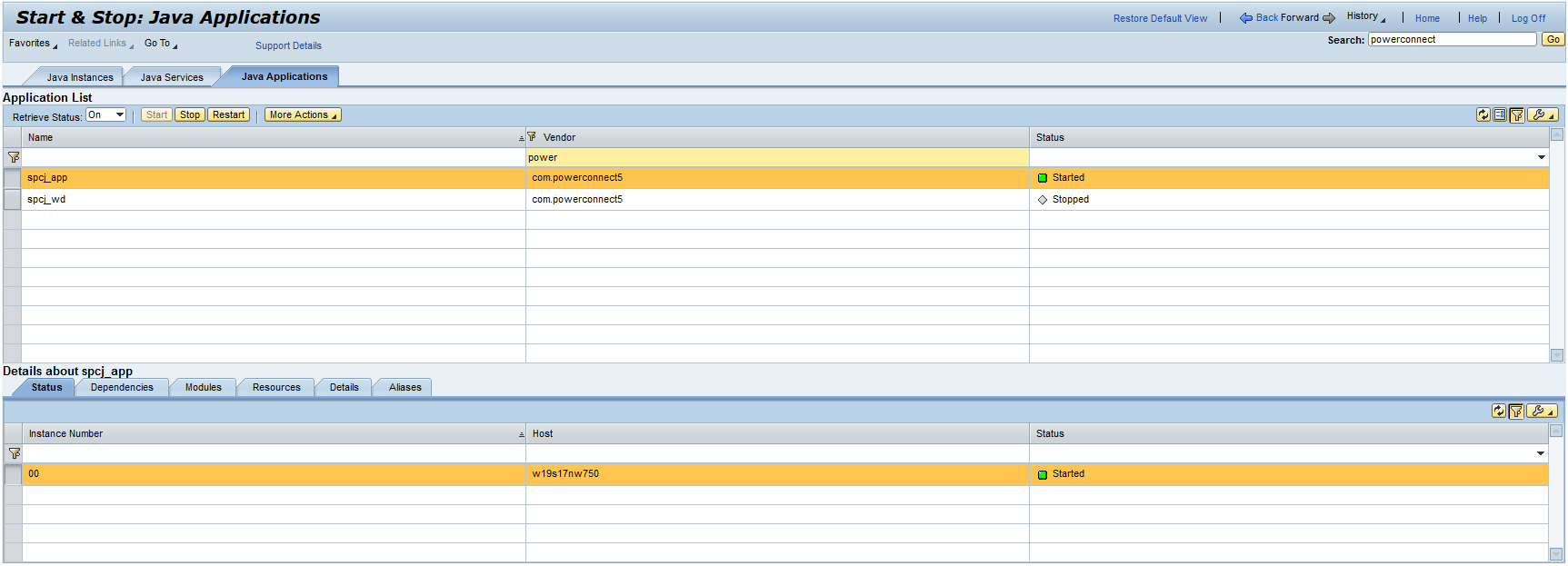This screenshot has width=1568, height=566.
Task: Toggle the filter icon in the Details panel toolbar
Action: (x=1515, y=412)
